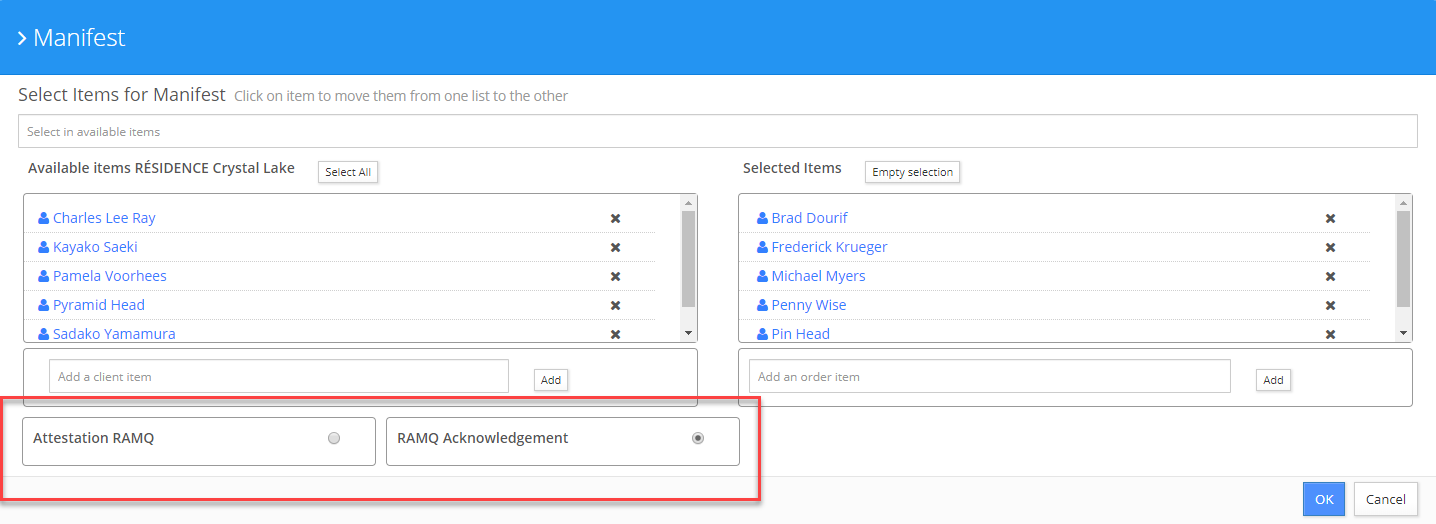Cancel the manifest dialog
The height and width of the screenshot is (524, 1436).
point(1386,499)
